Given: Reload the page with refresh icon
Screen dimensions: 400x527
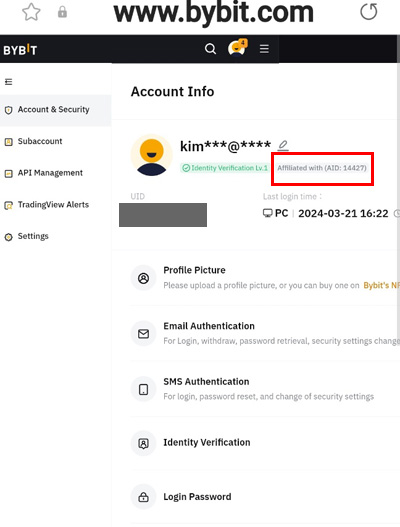Looking at the screenshot, I should [369, 12].
